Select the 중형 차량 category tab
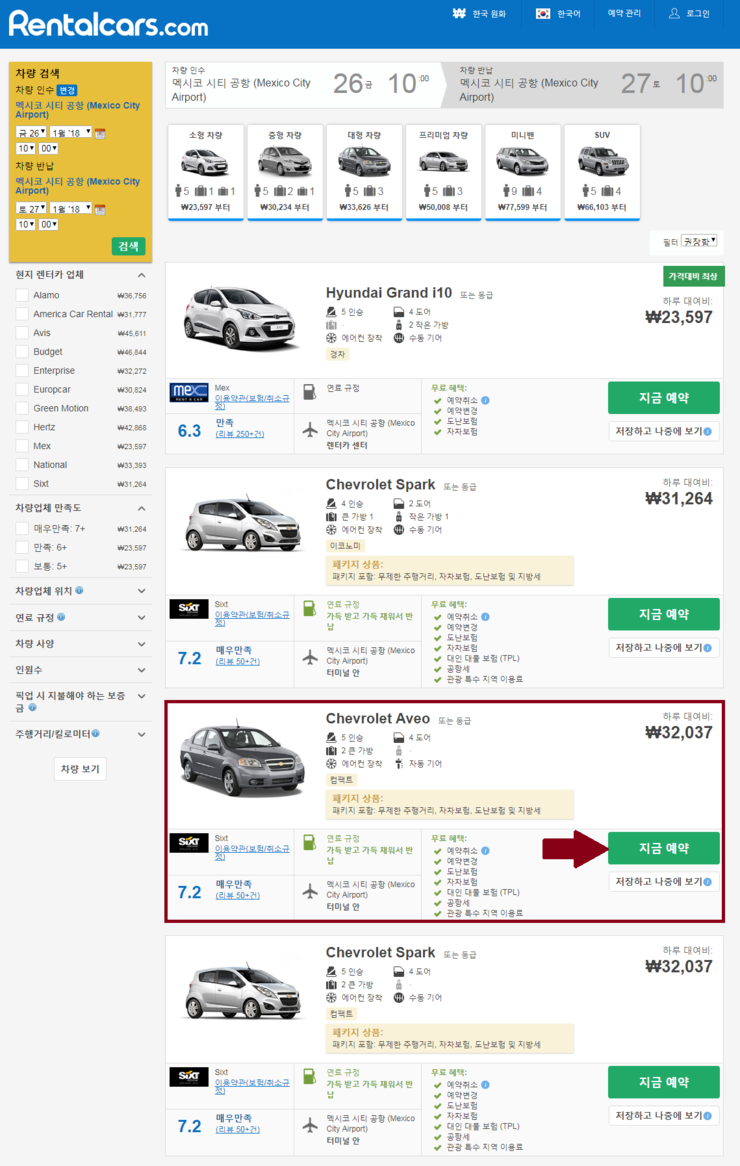 [x=285, y=173]
